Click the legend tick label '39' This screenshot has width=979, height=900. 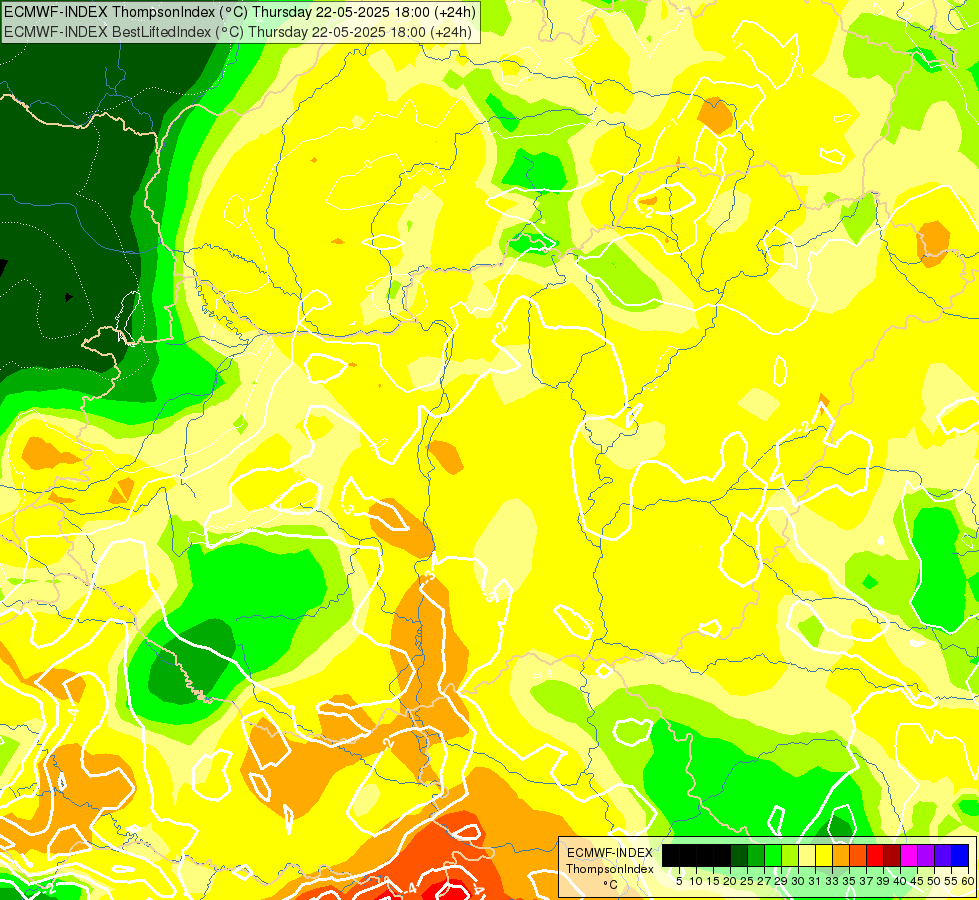[x=883, y=881]
